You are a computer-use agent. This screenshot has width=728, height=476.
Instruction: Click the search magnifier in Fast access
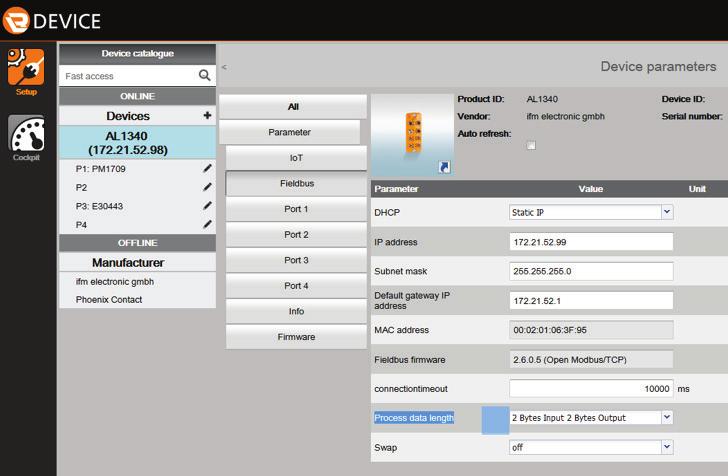coord(204,75)
